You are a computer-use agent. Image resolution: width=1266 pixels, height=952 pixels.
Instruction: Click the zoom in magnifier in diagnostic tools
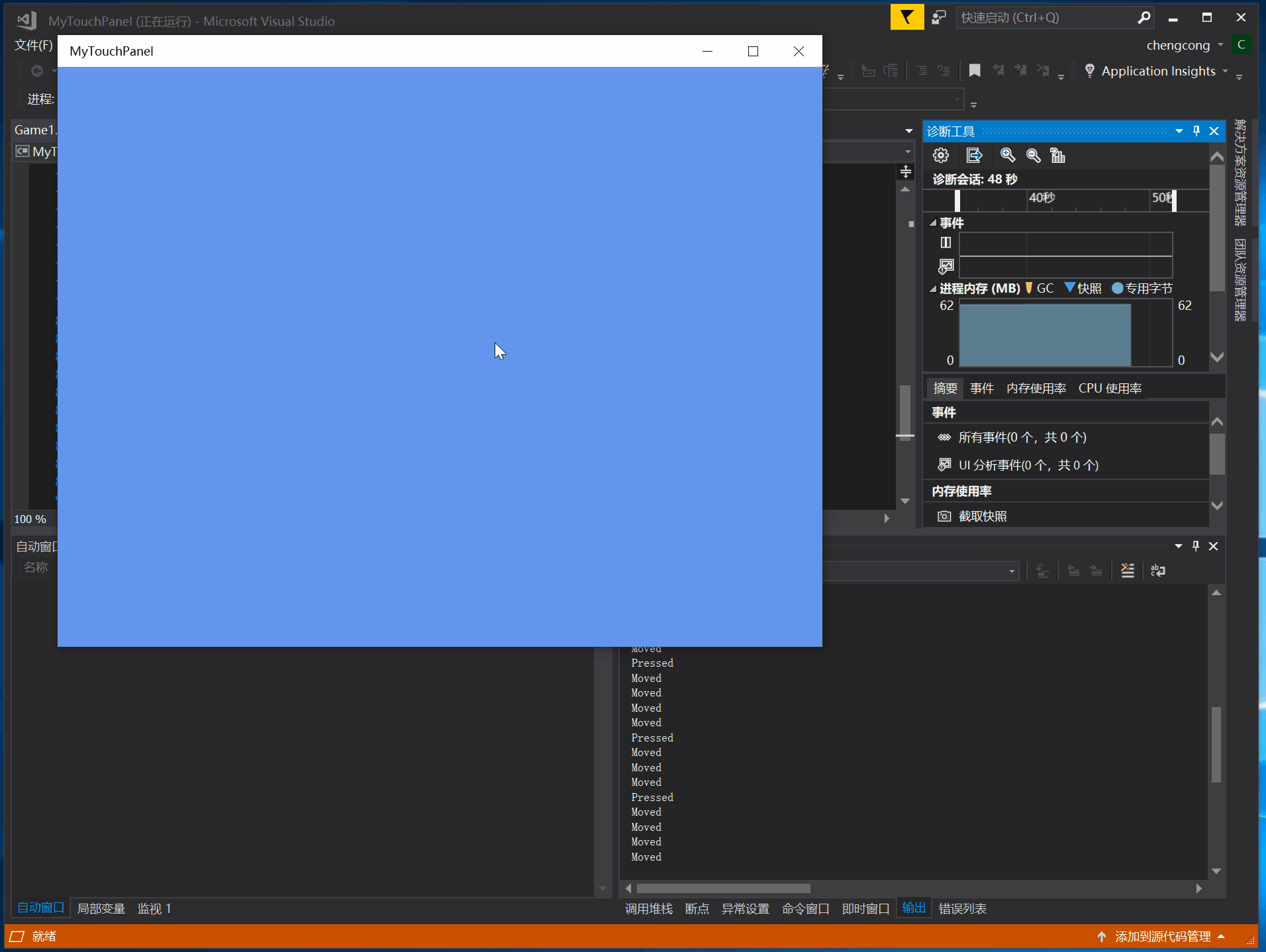pyautogui.click(x=1007, y=156)
